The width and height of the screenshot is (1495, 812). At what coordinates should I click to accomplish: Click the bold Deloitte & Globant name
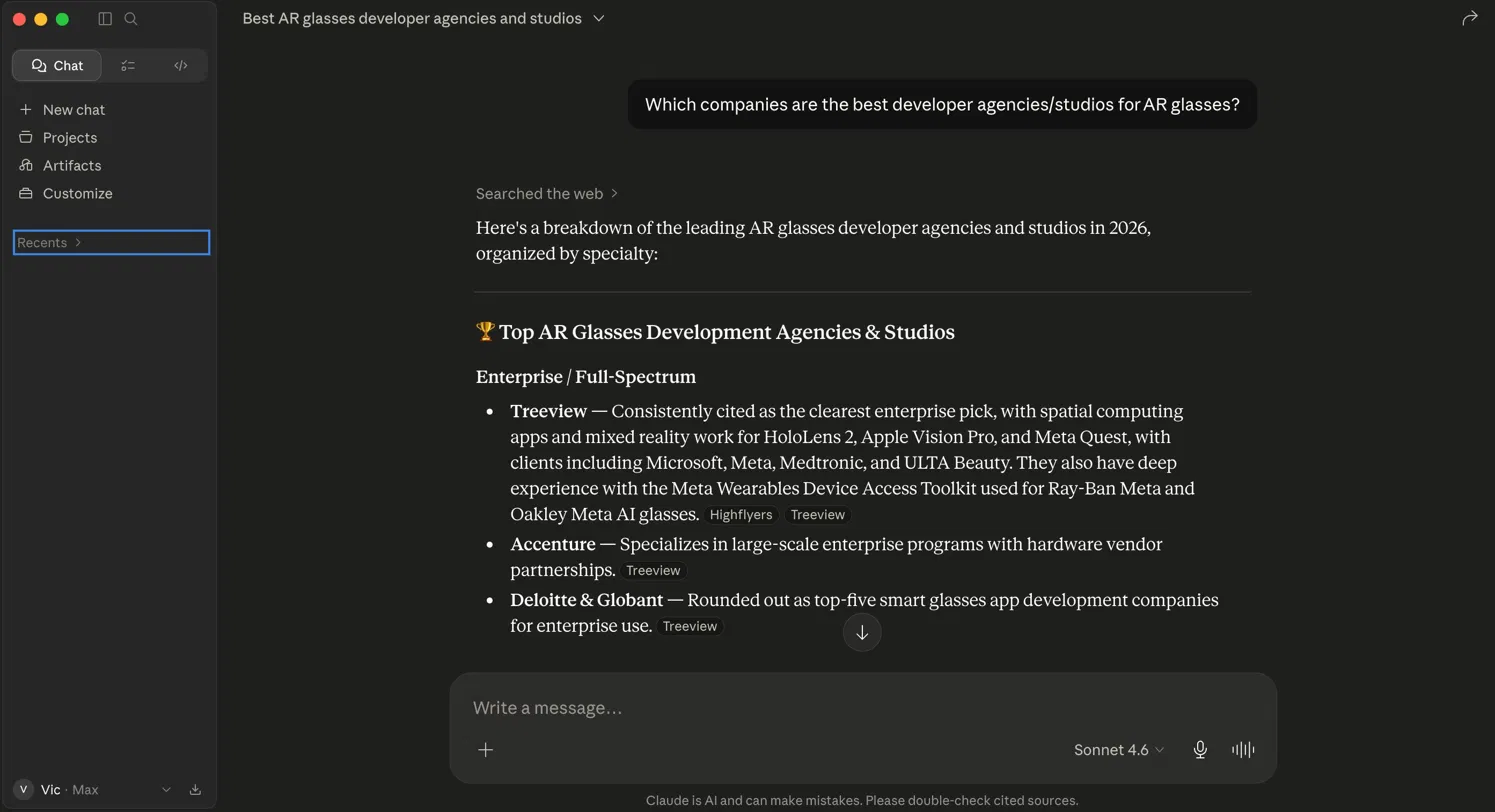click(x=587, y=601)
